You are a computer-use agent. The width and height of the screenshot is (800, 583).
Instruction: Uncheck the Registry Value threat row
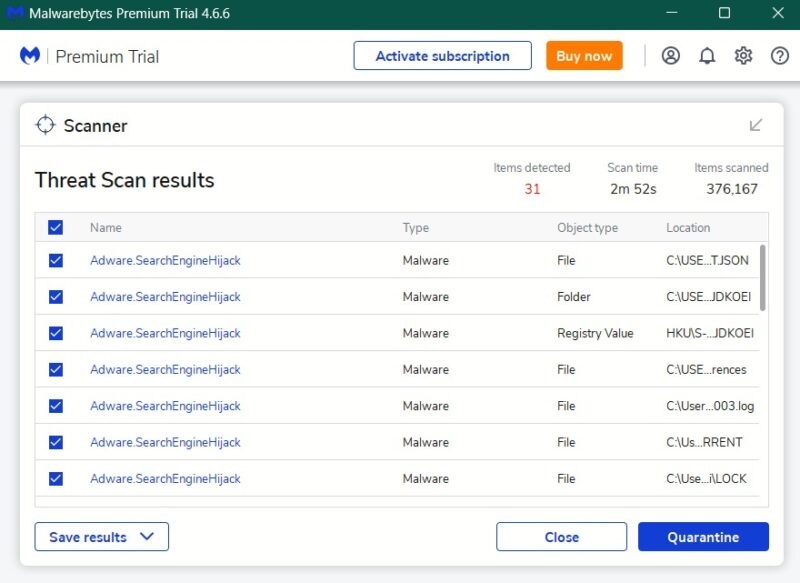coord(55,333)
